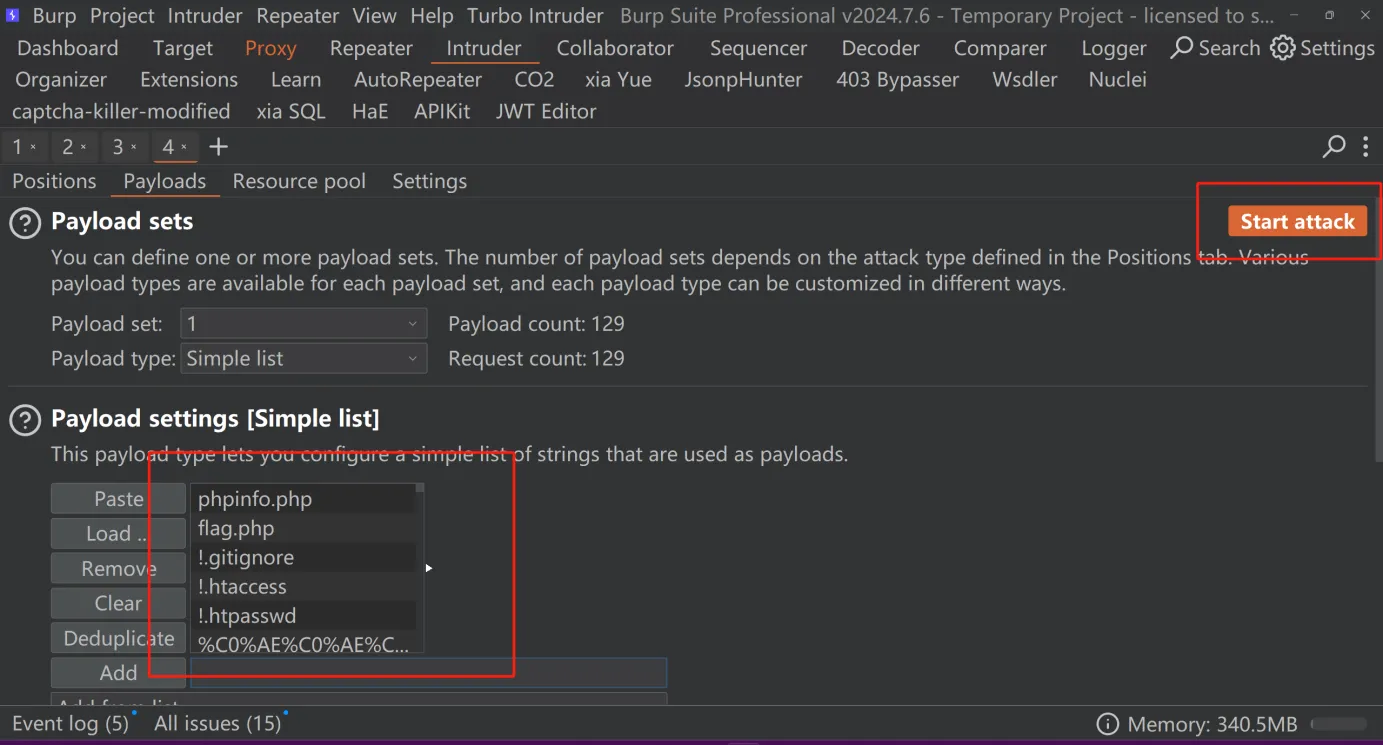Screen dimensions: 1383x745
Task: Focus the new payload item input field
Action: point(428,673)
